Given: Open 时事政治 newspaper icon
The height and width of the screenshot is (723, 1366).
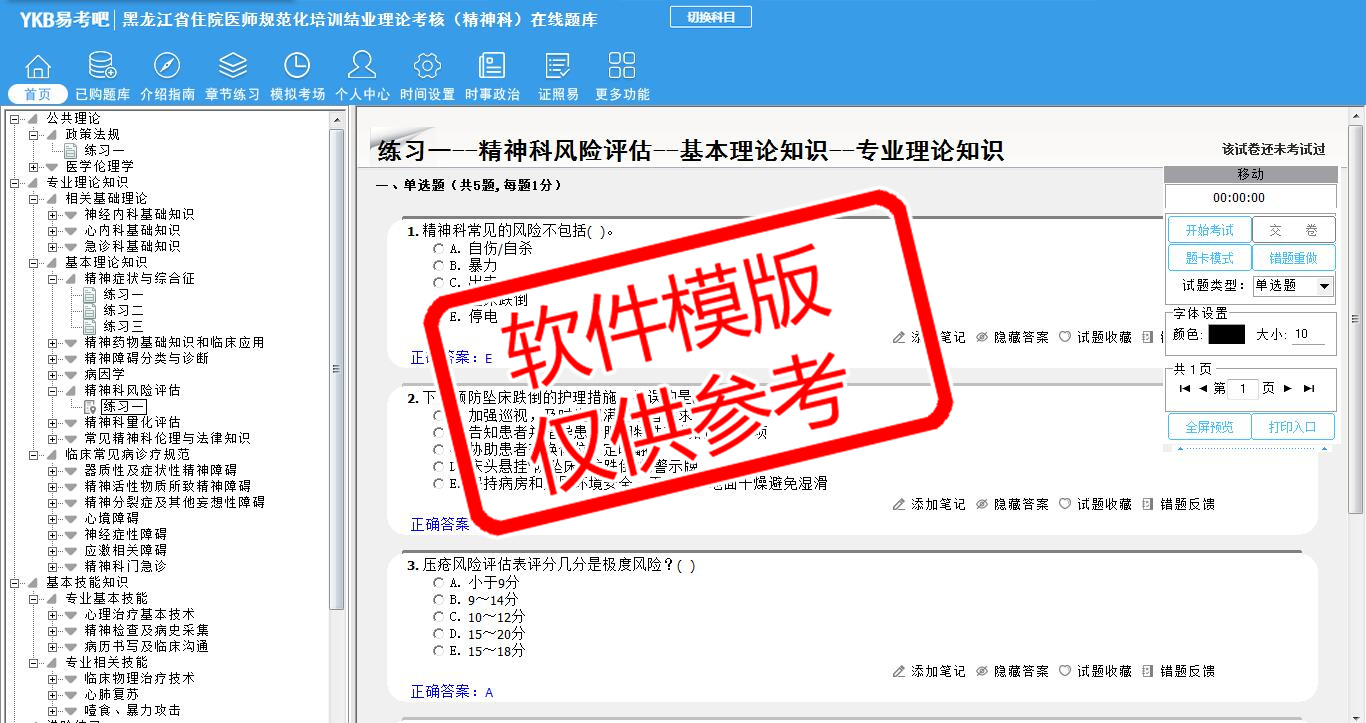Looking at the screenshot, I should [x=492, y=66].
